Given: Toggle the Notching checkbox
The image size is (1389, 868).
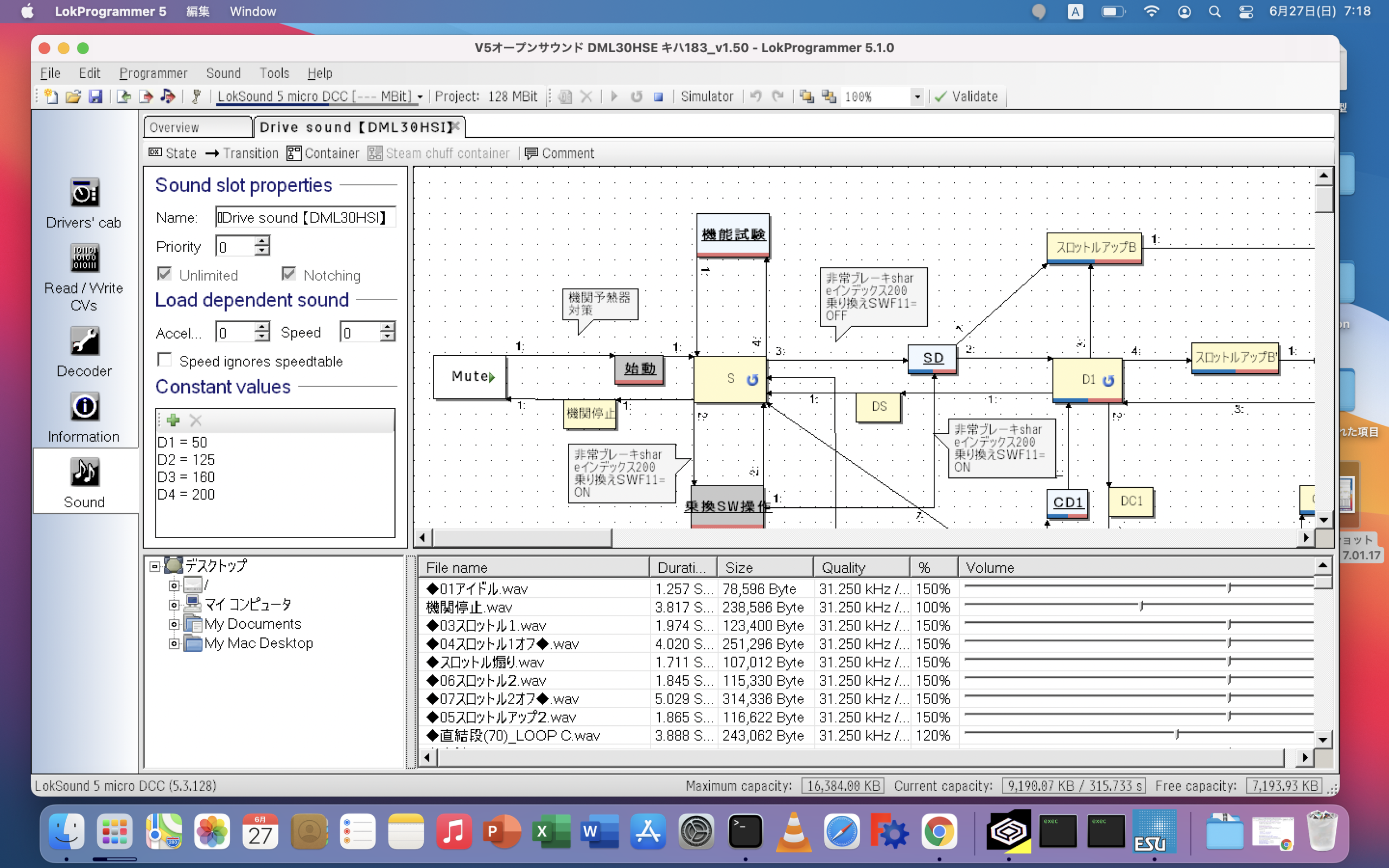Looking at the screenshot, I should (x=289, y=275).
